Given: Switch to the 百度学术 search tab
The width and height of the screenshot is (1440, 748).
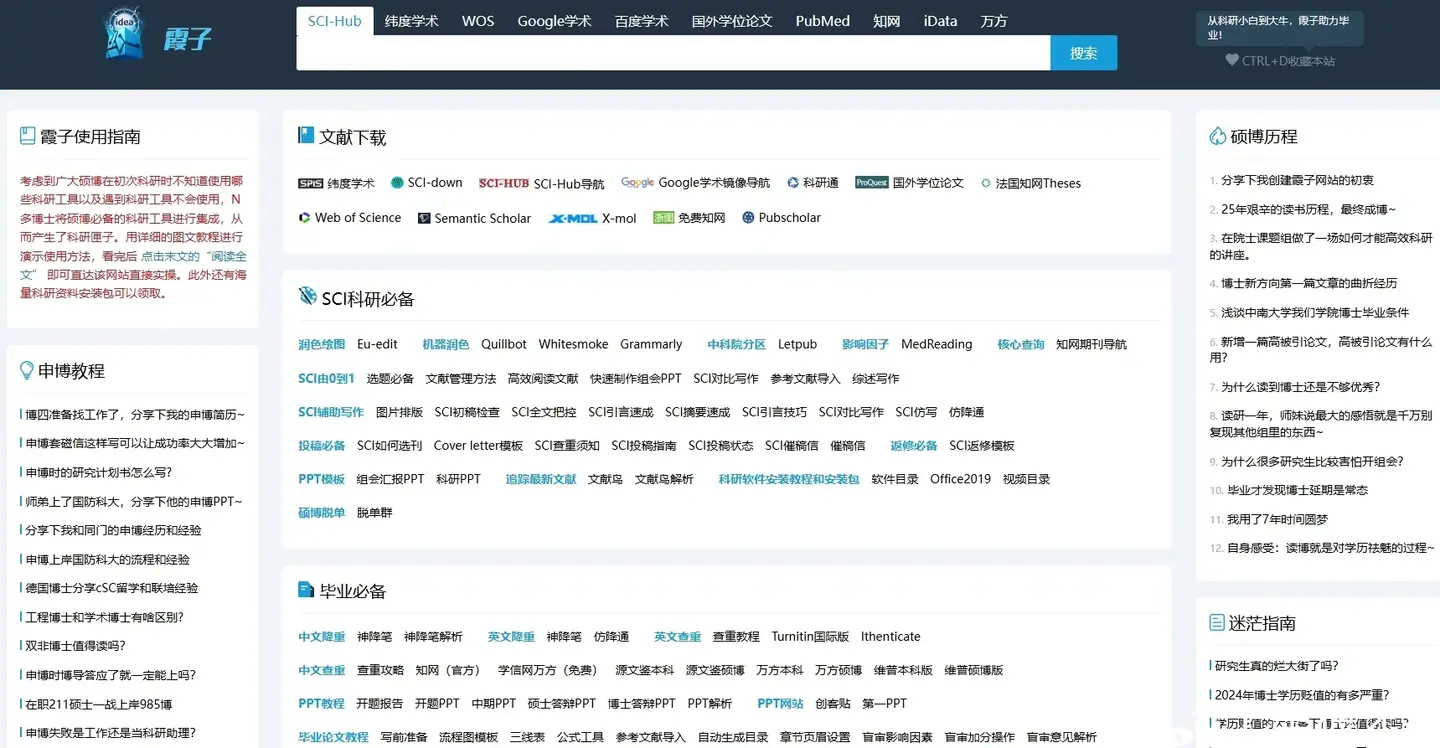Looking at the screenshot, I should coord(642,21).
